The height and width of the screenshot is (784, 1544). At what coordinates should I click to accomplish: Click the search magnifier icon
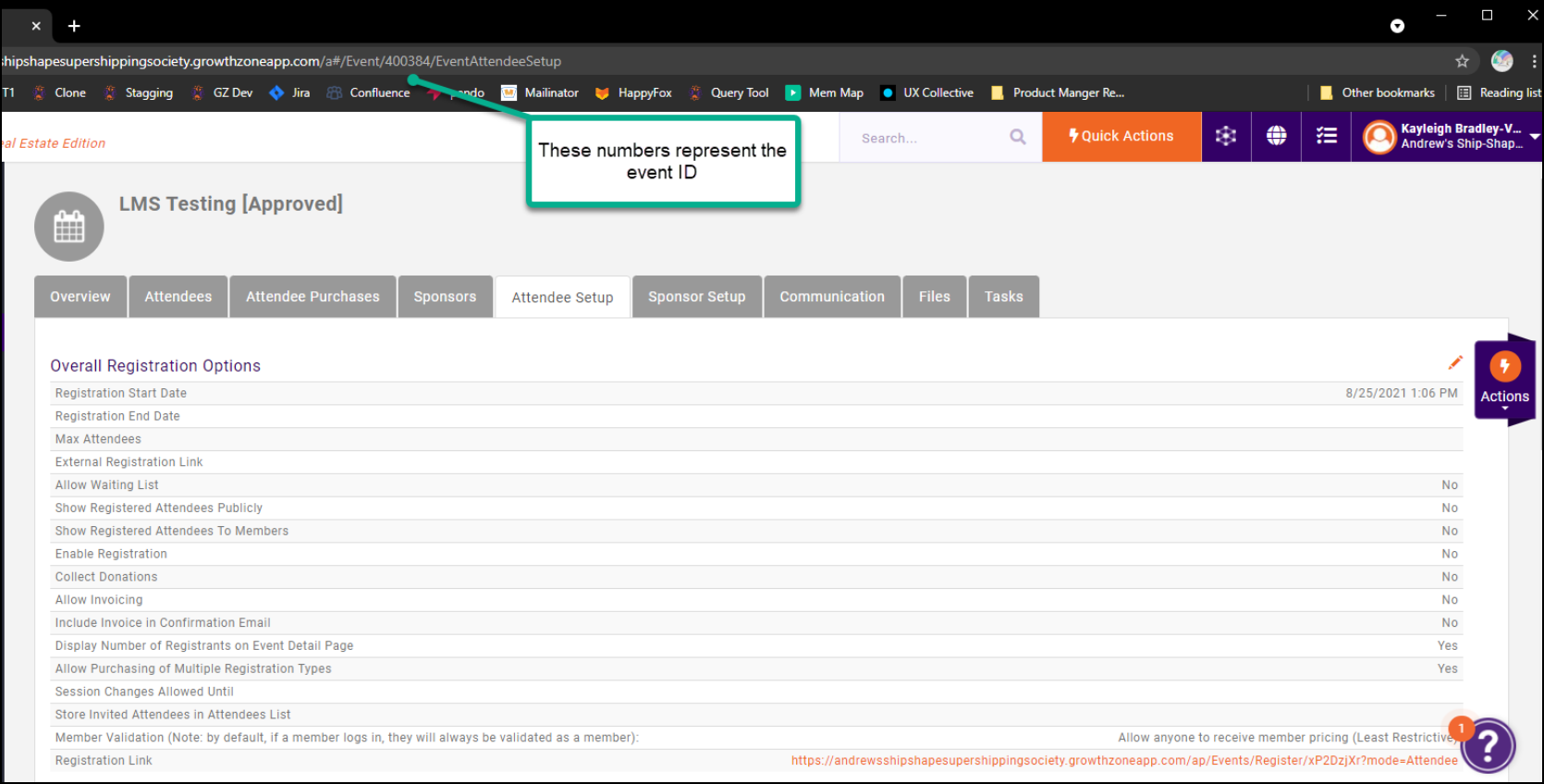(x=1018, y=137)
